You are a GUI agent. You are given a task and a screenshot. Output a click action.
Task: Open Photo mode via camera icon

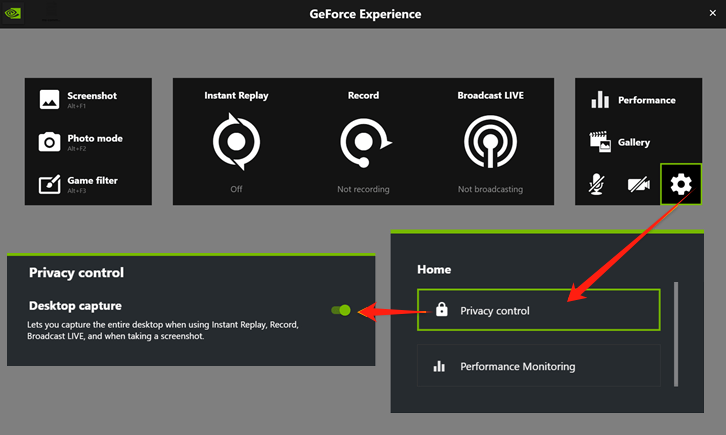point(49,142)
